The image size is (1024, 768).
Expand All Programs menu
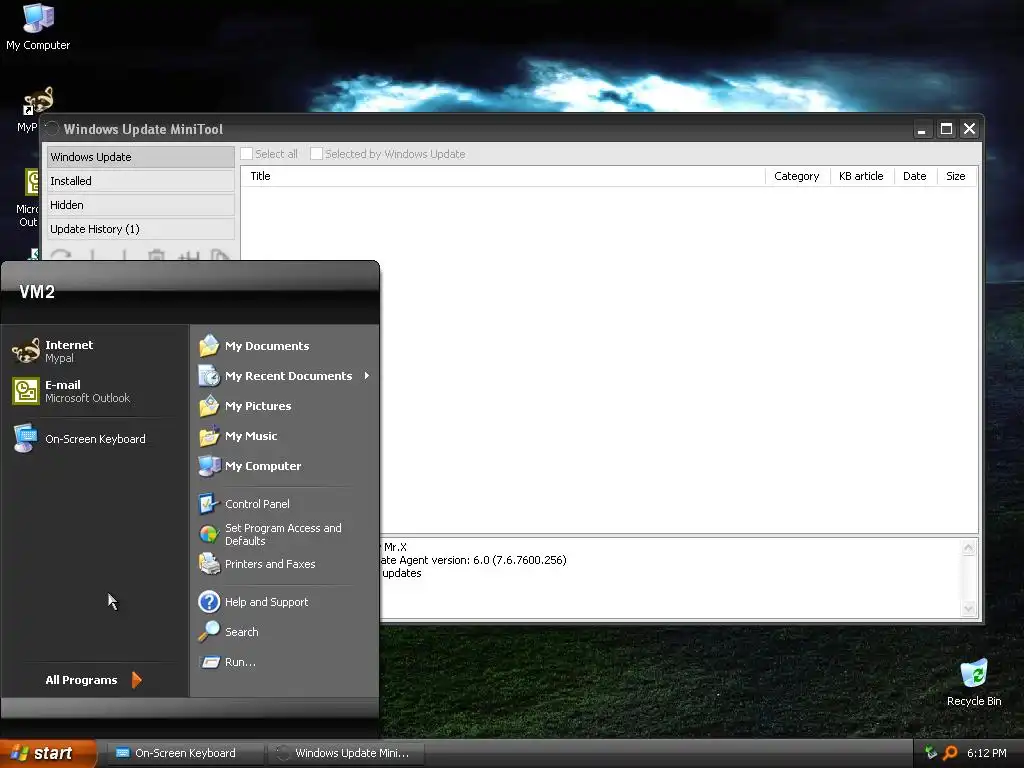tap(93, 680)
